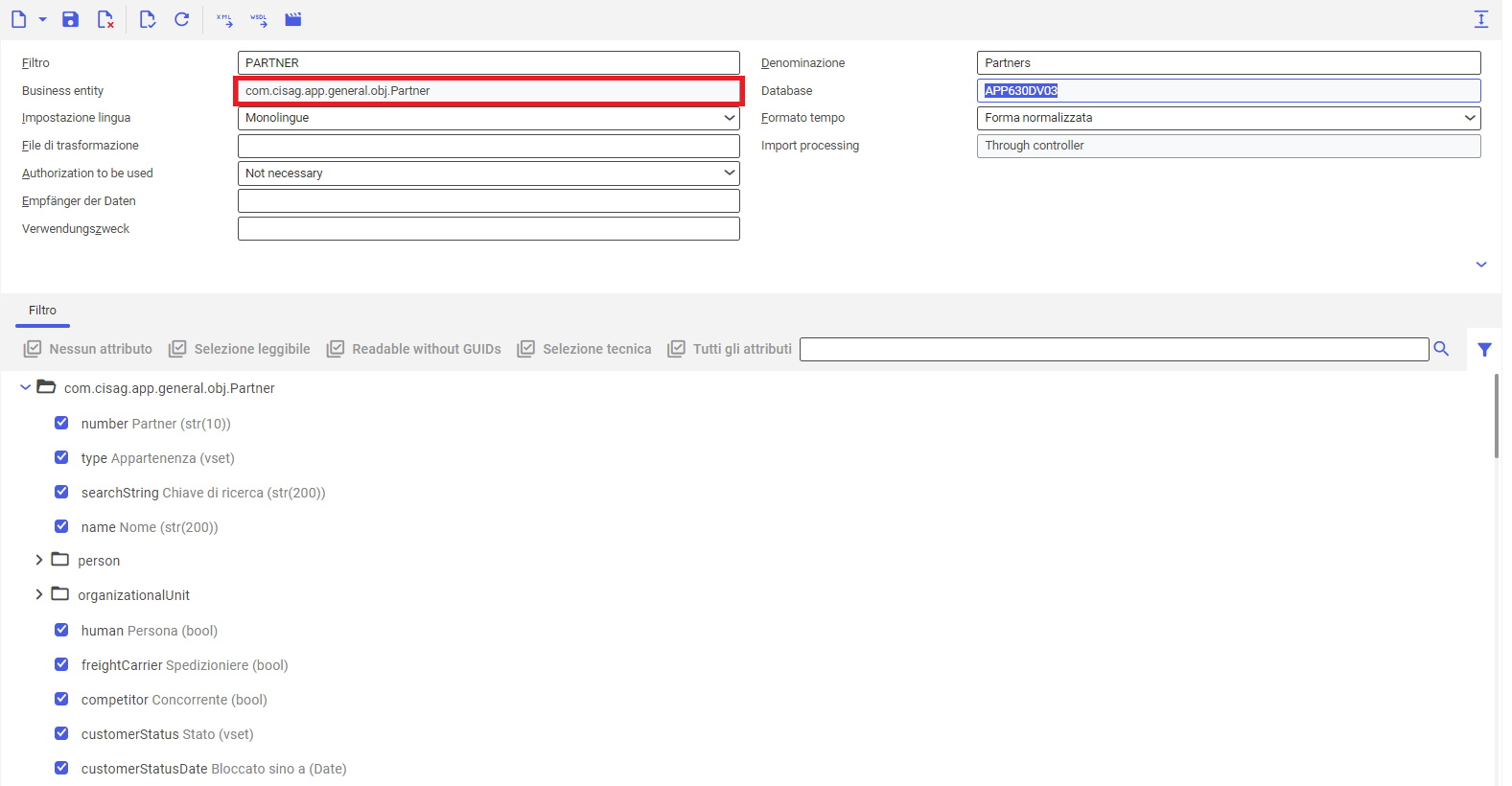
Task: Toggle searchString Chiave di ricerca checkbox
Action: (61, 492)
